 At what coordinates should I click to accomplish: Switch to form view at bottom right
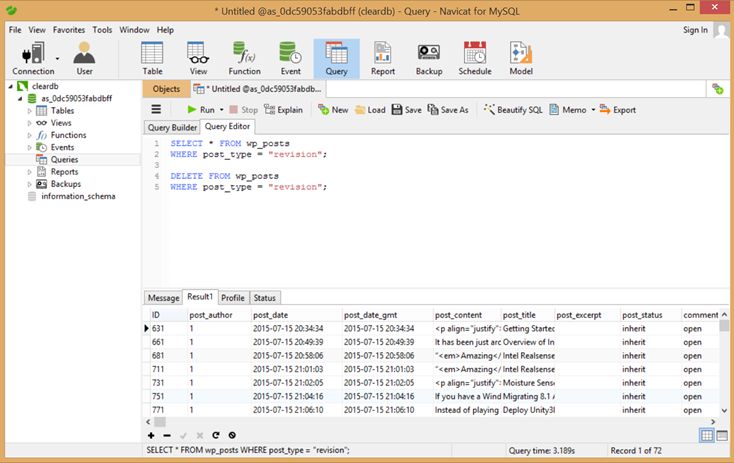tap(723, 435)
